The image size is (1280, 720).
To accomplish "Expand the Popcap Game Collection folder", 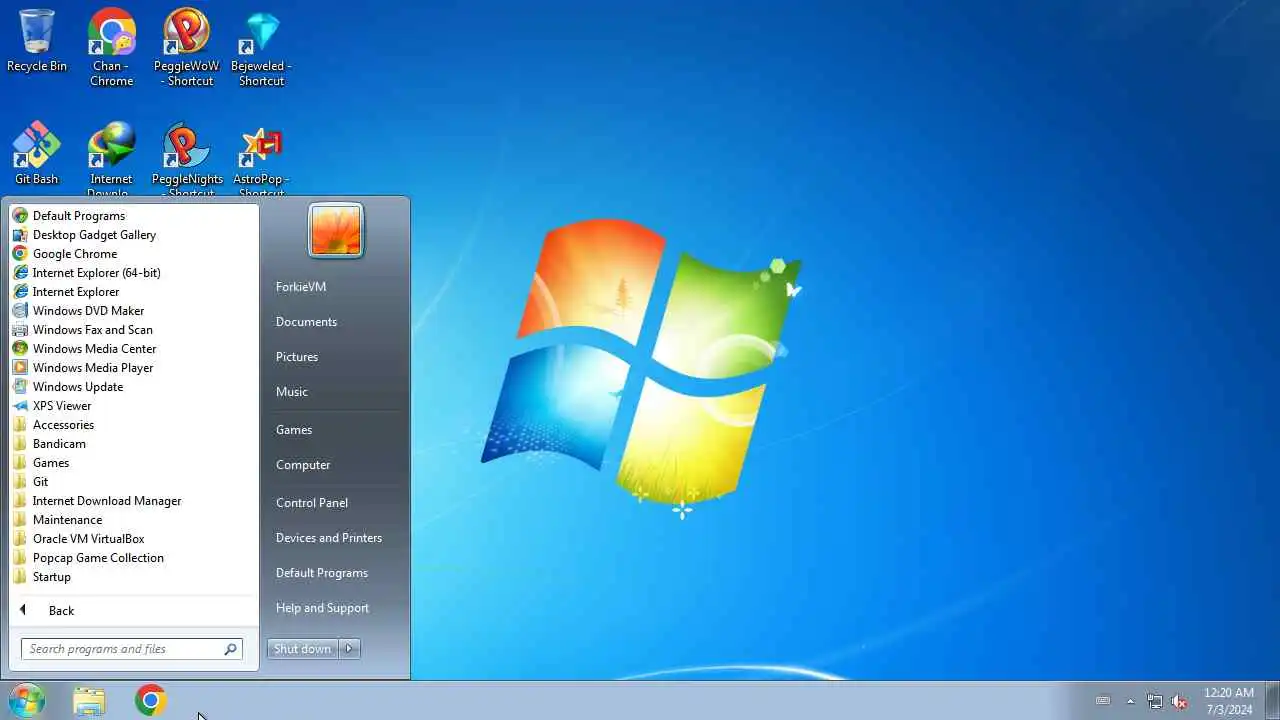I will (134, 558).
